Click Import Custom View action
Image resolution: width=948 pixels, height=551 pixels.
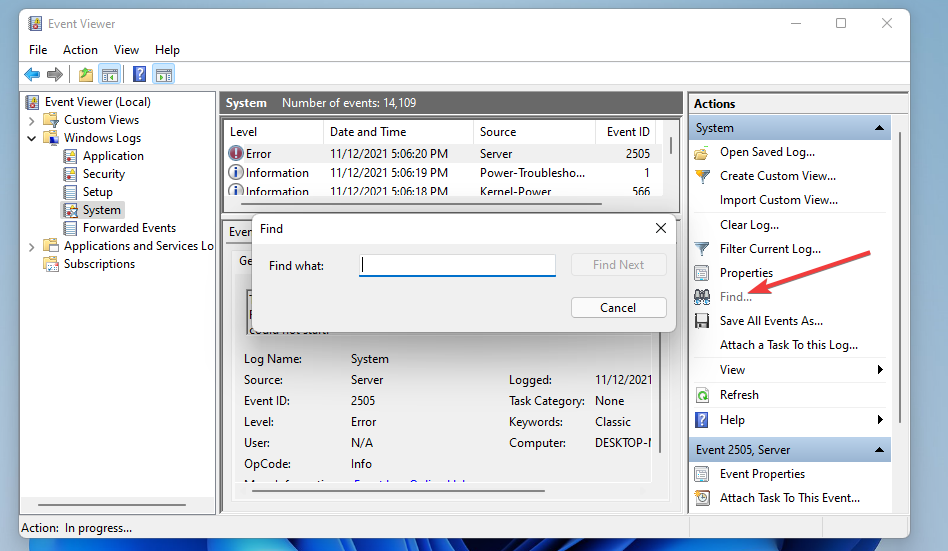779,200
